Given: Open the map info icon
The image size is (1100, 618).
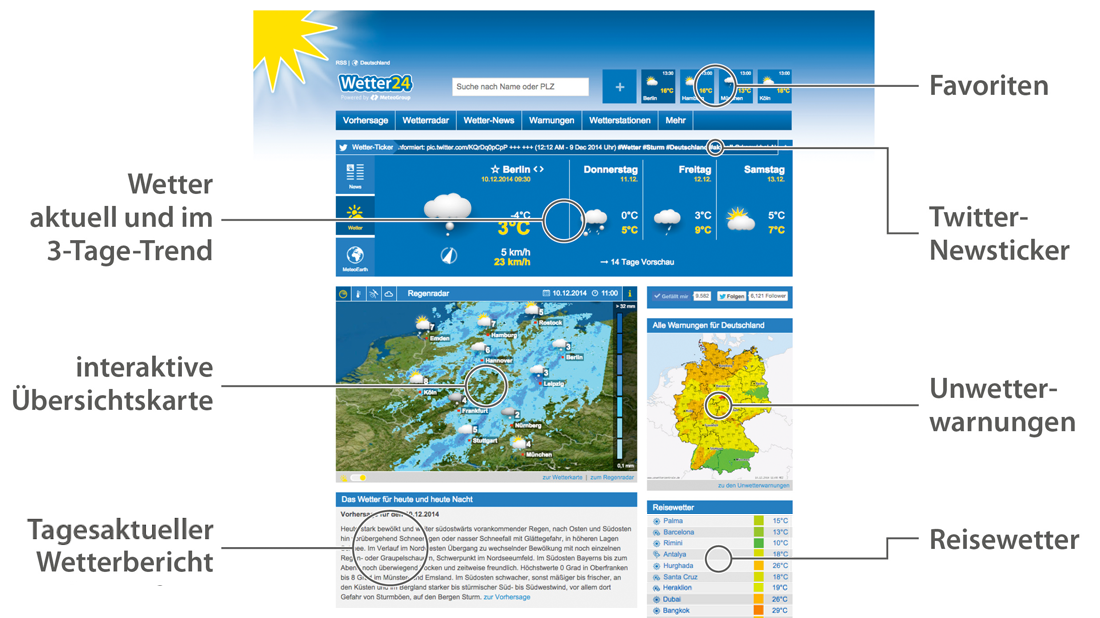Looking at the screenshot, I should [x=629, y=293].
